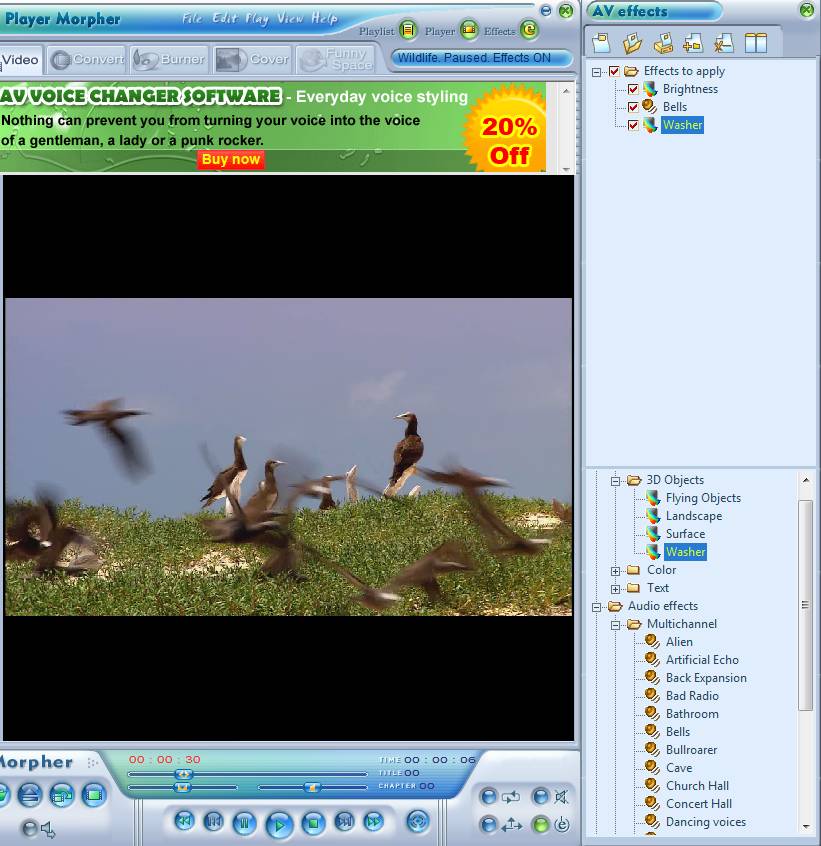Uncheck the Brightness effect checkbox
This screenshot has height=846, width=821.
click(x=633, y=89)
